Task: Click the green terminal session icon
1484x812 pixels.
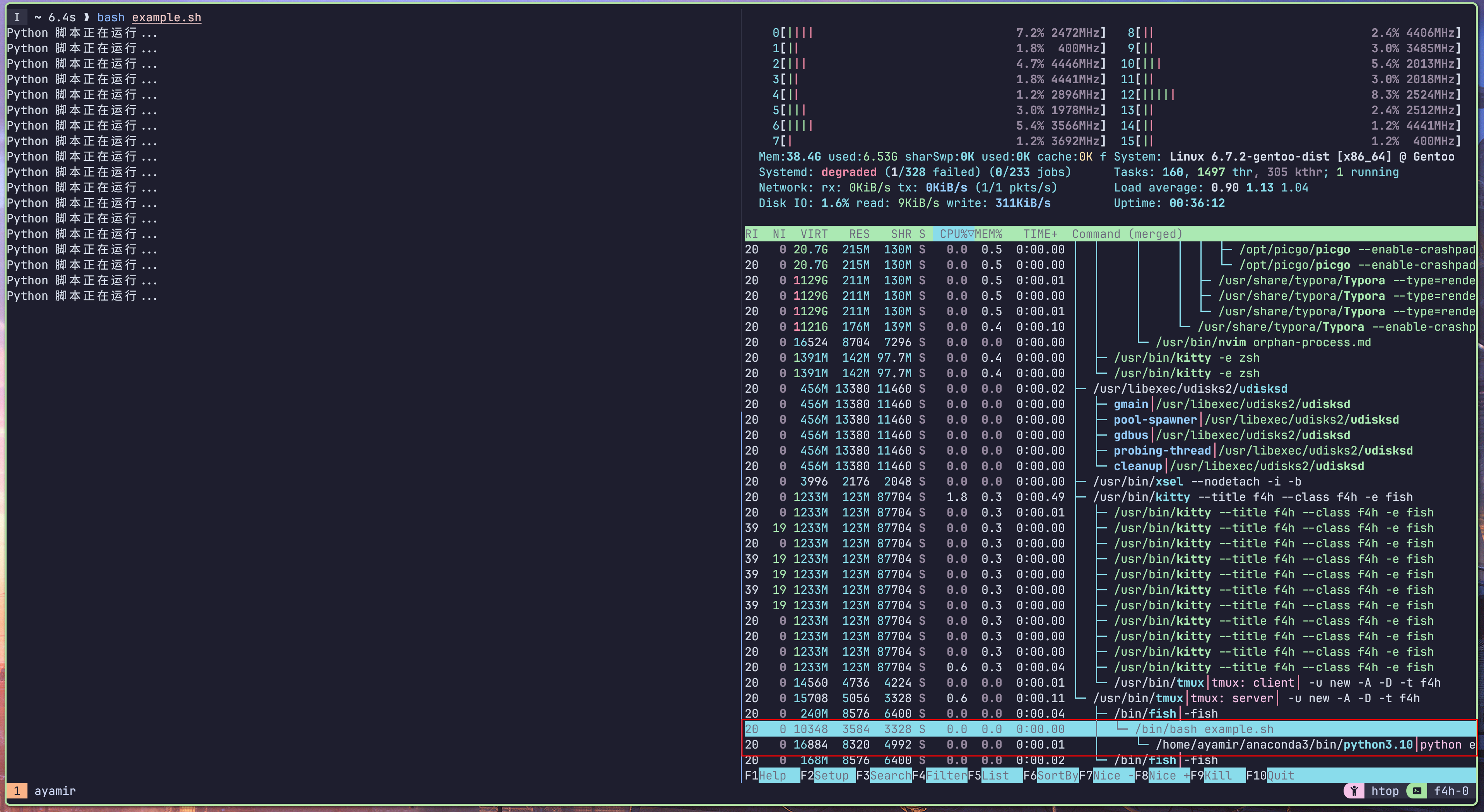Action: pyautogui.click(x=1417, y=791)
